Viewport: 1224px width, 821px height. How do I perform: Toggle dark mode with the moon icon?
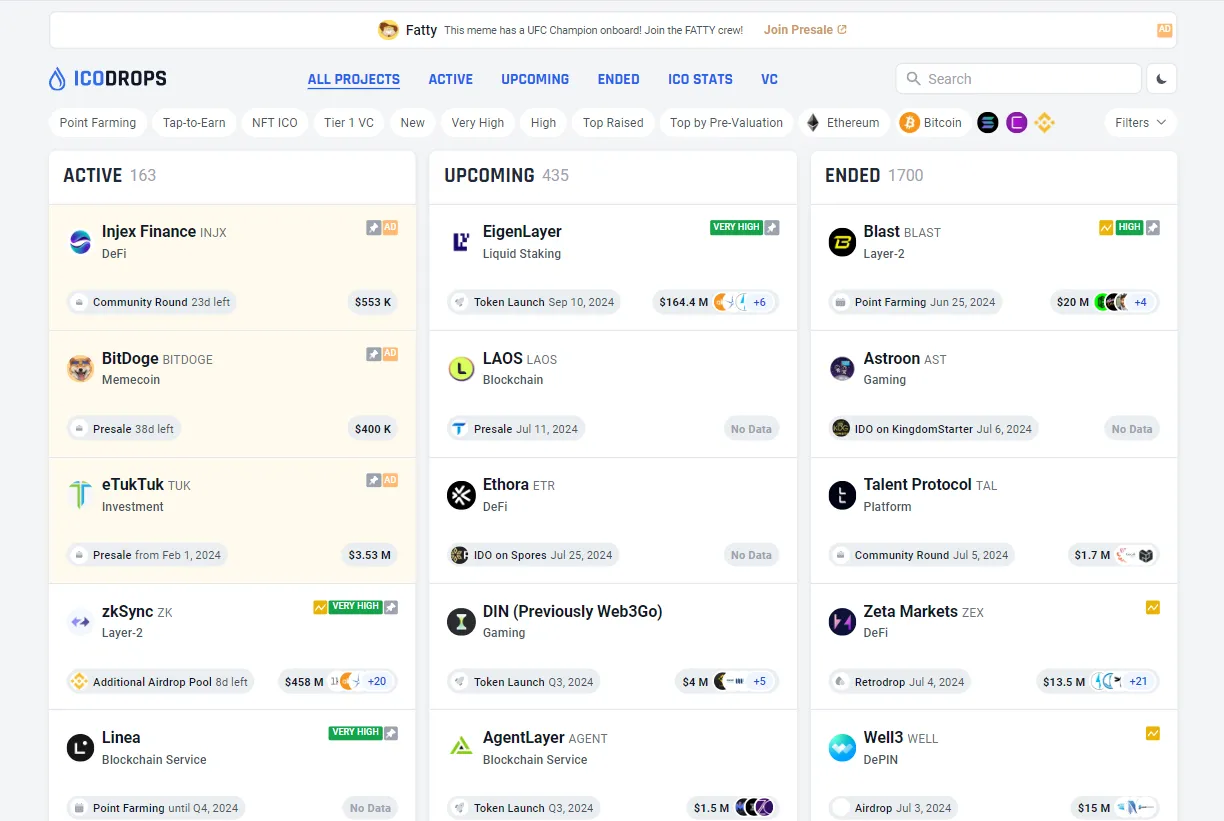1161,78
